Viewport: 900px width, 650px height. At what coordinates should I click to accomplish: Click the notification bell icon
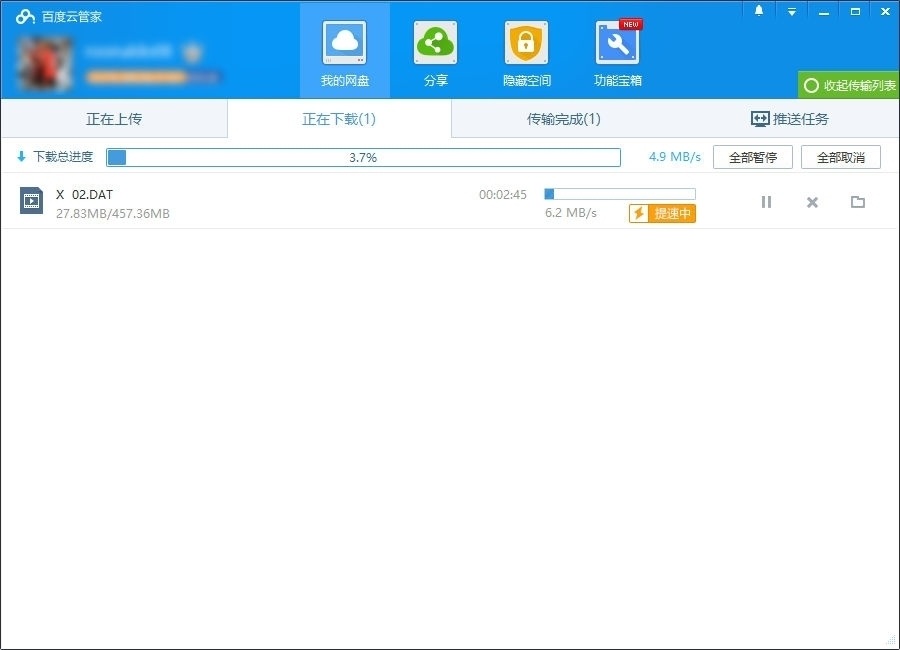[758, 11]
